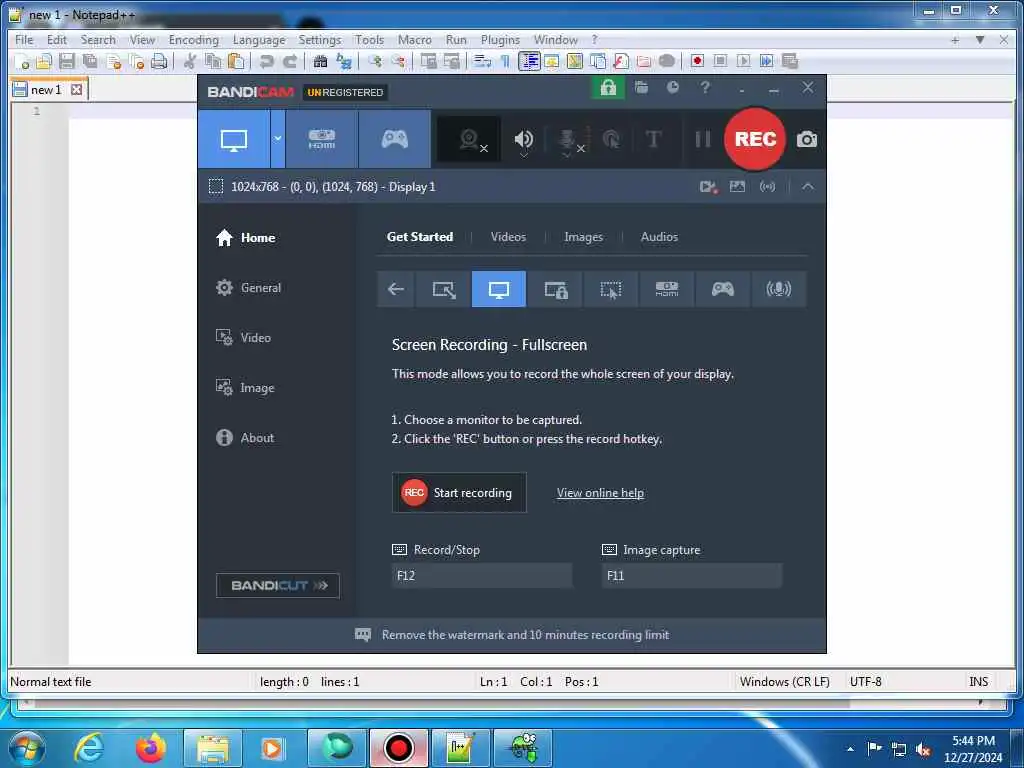Toggle the text overlay T icon

point(653,139)
